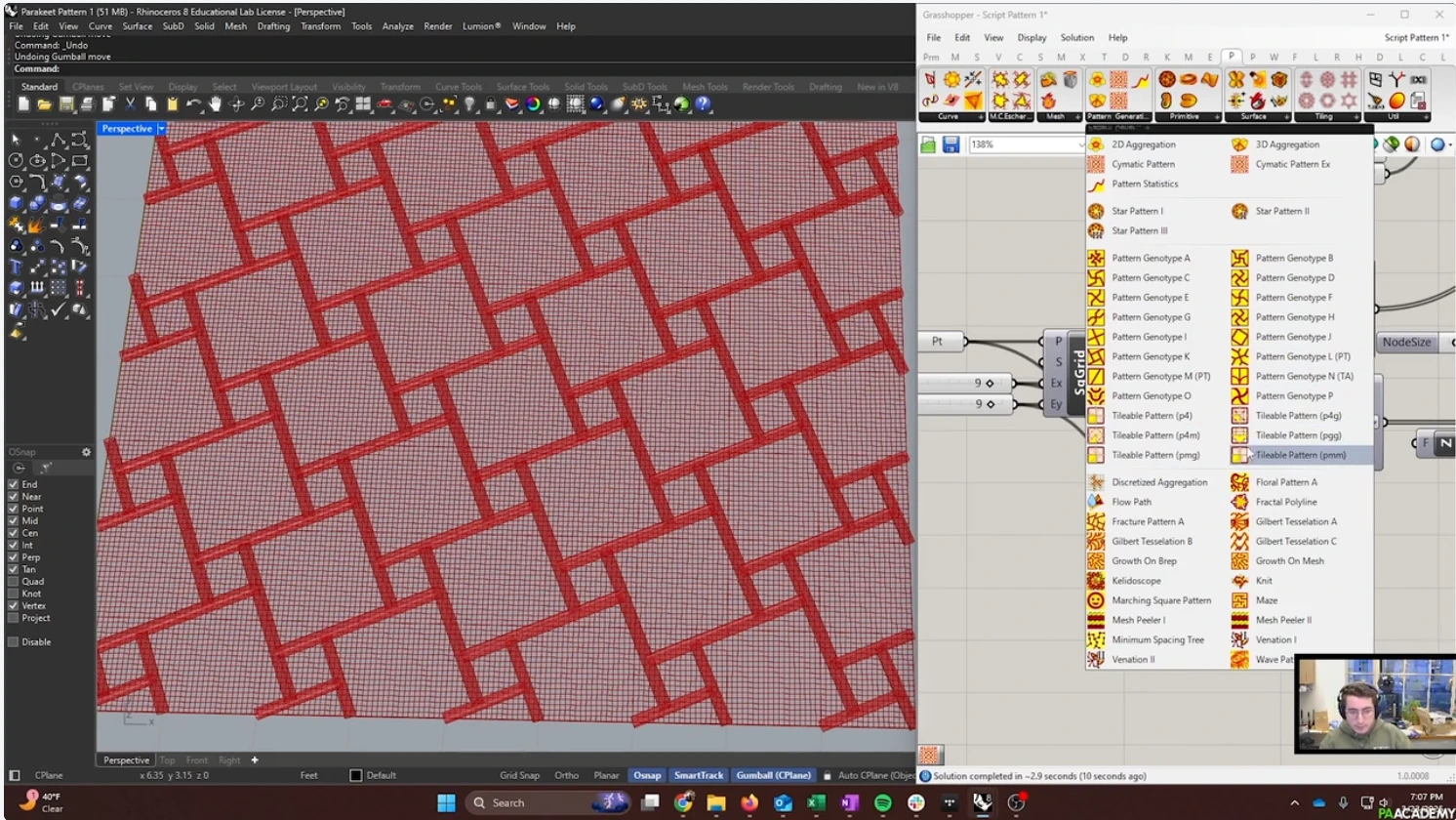Click the Cut scissors icon in Rhino toolbar
Image resolution: width=1456 pixels, height=820 pixels.
[130, 104]
